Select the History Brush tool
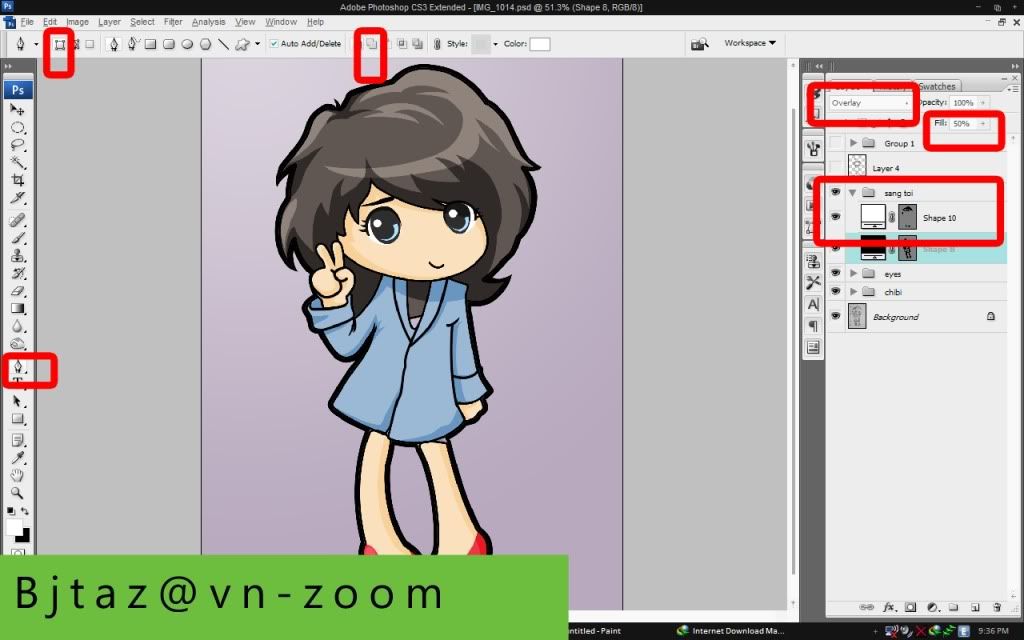1024x640 pixels. click(x=18, y=273)
